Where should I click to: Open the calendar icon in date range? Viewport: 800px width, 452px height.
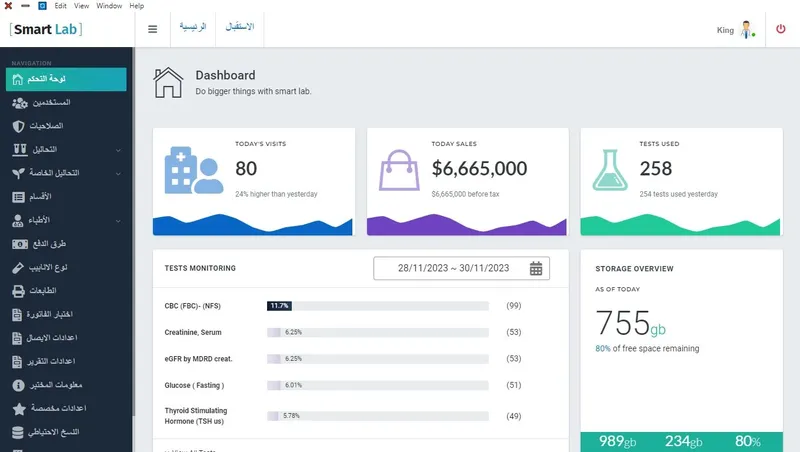pos(536,268)
